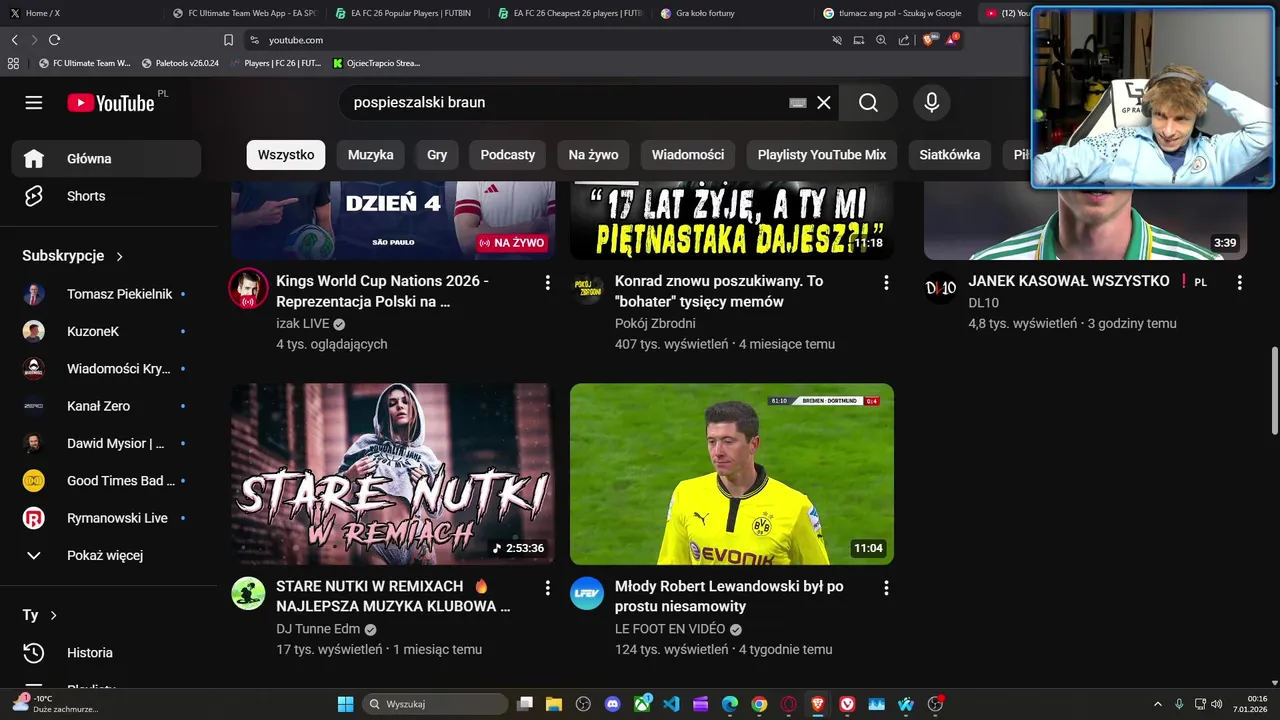Open the Tomasz Piekielnik subscription

[x=107, y=294]
